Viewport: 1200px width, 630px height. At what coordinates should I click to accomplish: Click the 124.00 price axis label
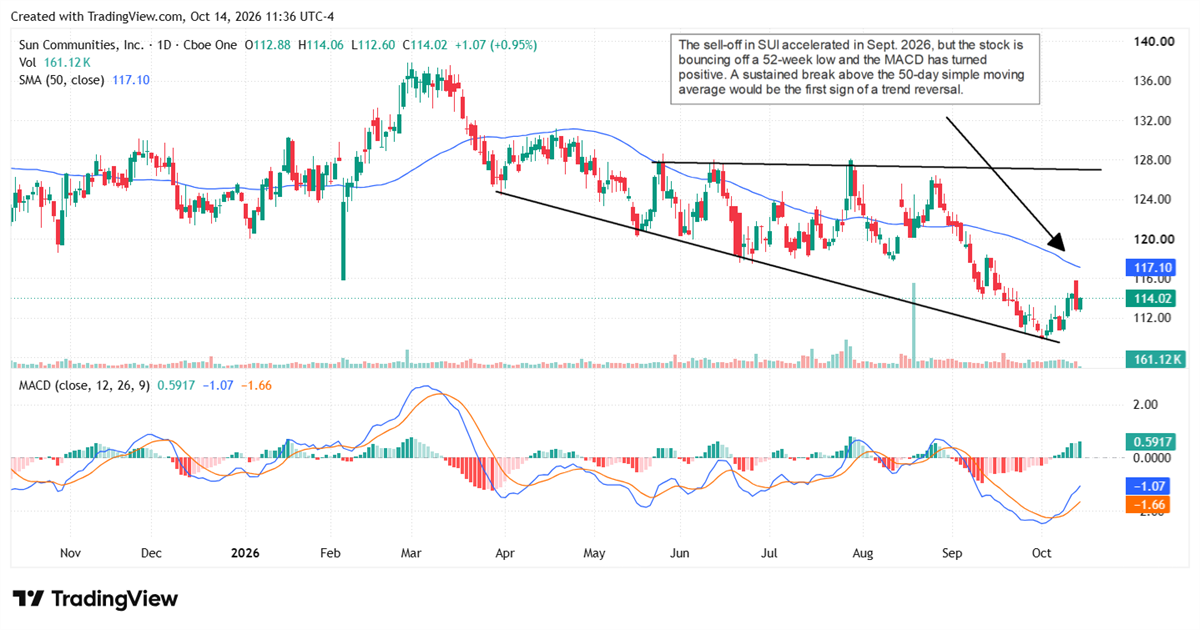coord(1152,199)
